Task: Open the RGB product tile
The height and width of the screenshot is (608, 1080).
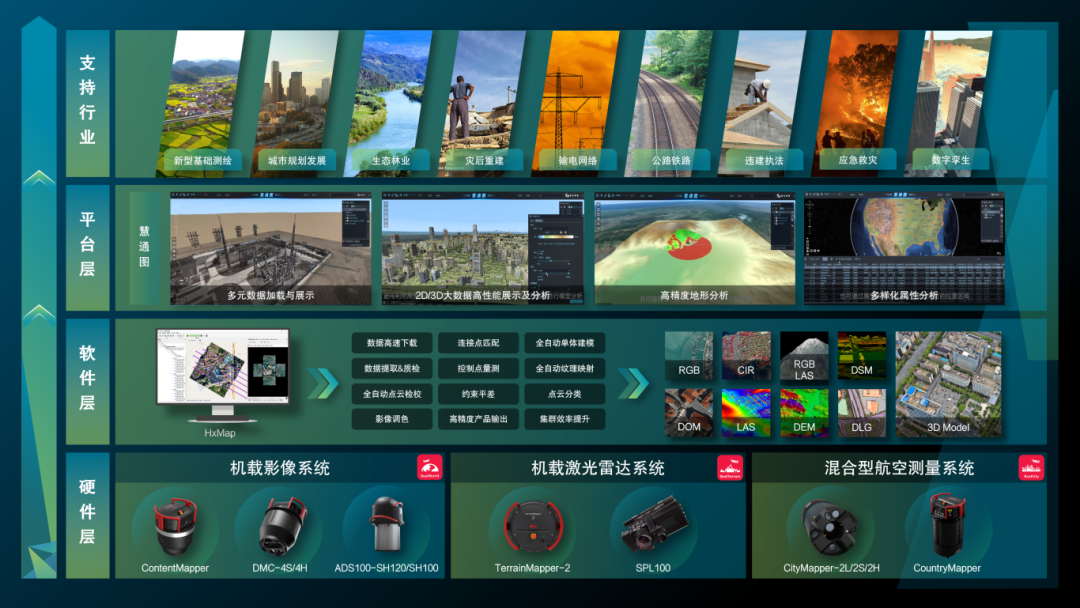Action: pos(689,355)
